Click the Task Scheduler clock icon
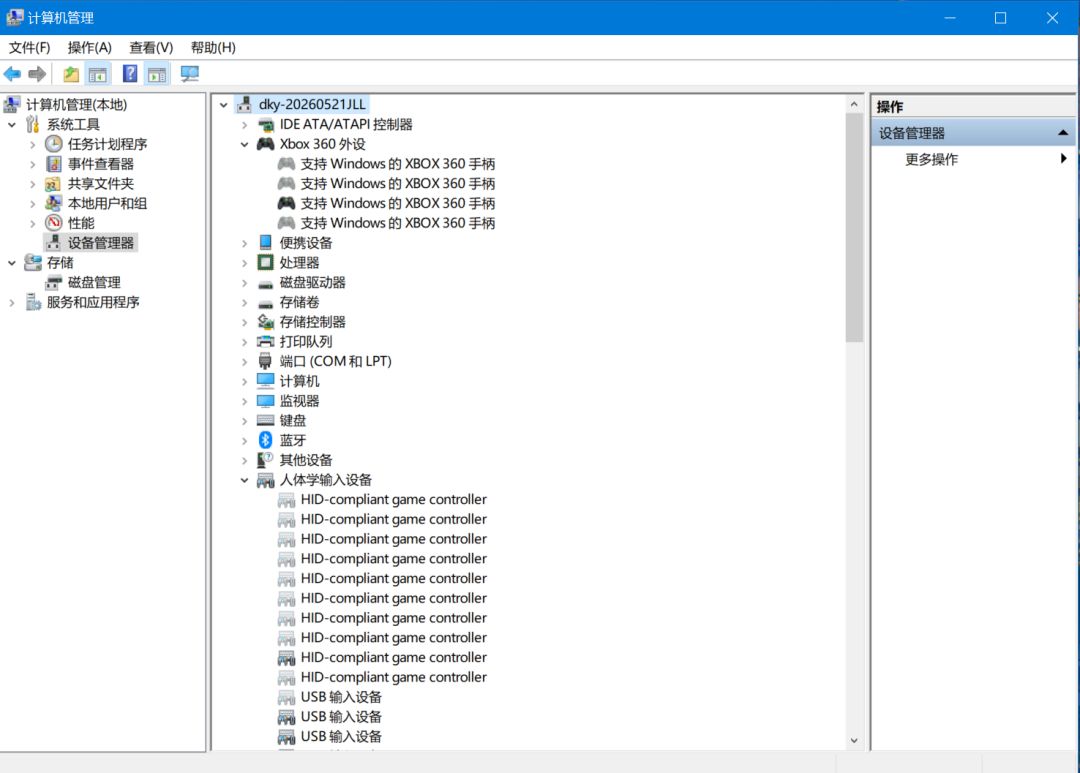 click(x=54, y=144)
